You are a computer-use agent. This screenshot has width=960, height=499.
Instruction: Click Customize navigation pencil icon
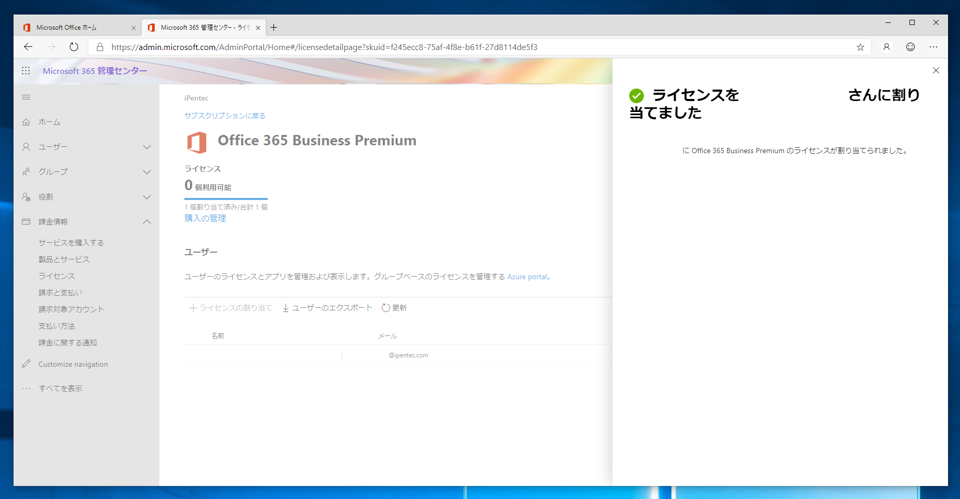[26, 364]
